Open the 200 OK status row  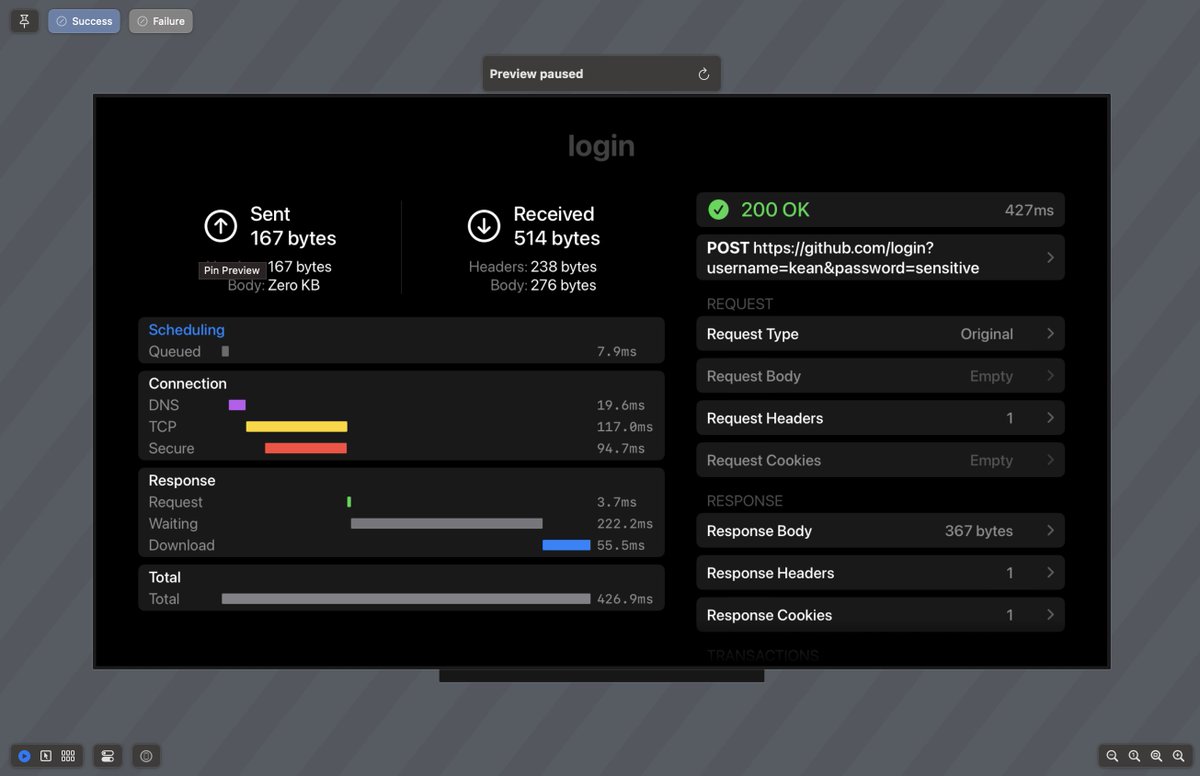[x=880, y=210]
